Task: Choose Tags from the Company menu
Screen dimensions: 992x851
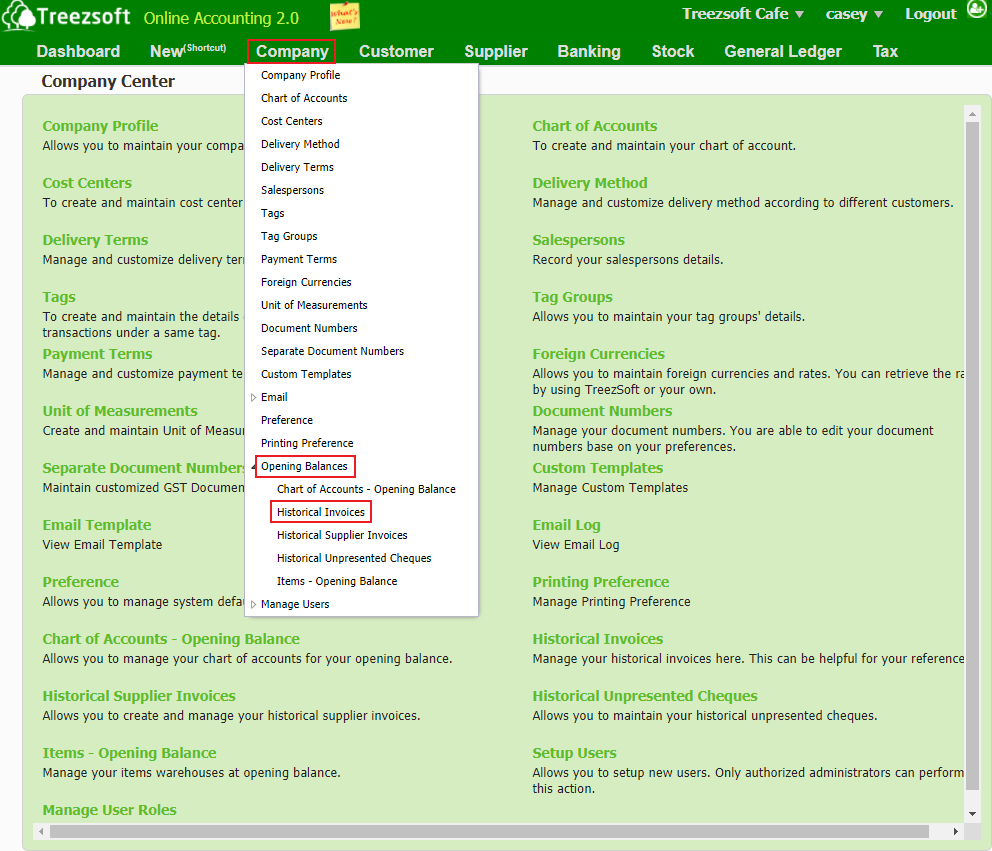Action: [x=273, y=213]
